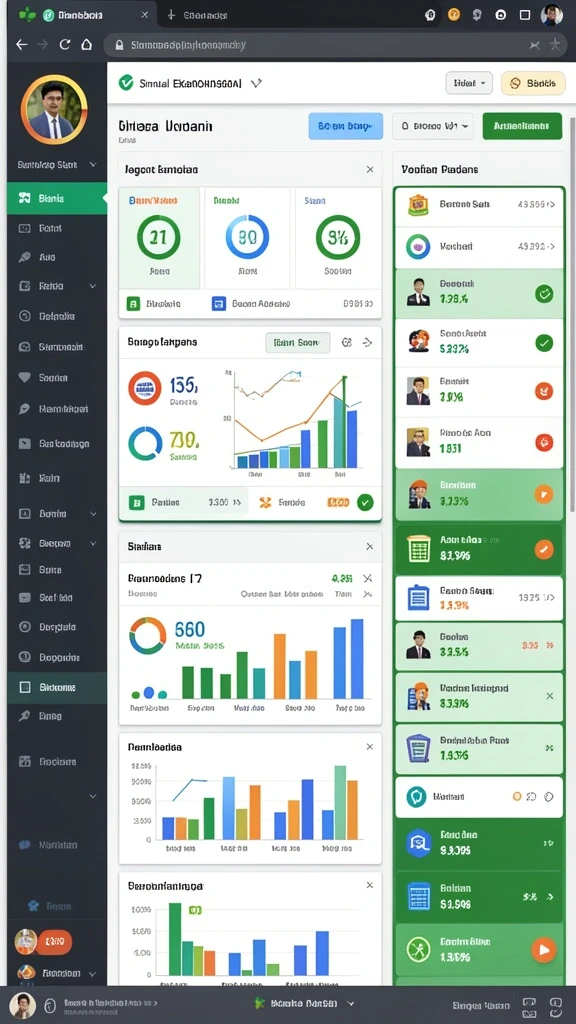Play using the bright orange button at list bottom
576x1024 pixels.
tap(543, 950)
